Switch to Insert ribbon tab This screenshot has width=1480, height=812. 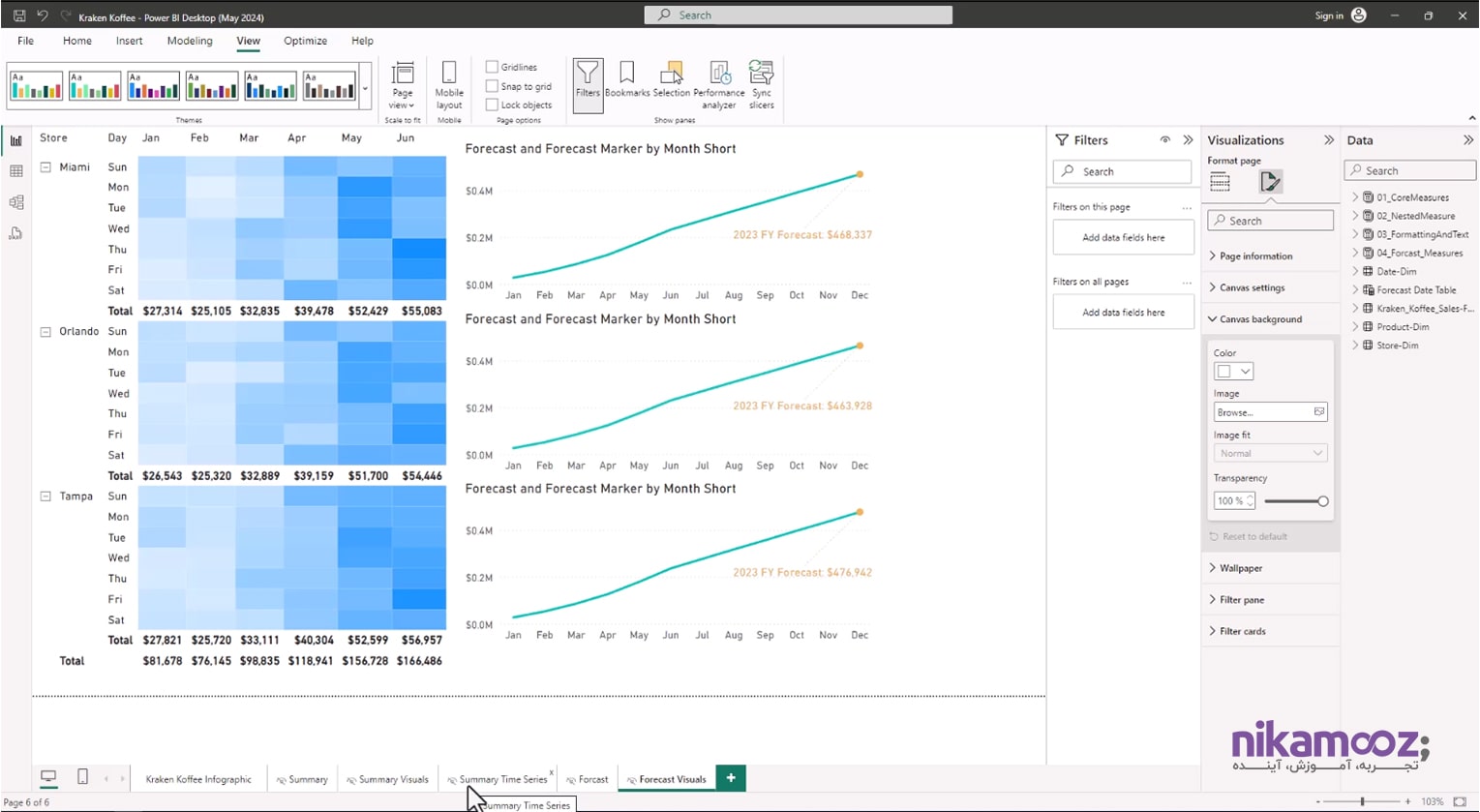(130, 41)
